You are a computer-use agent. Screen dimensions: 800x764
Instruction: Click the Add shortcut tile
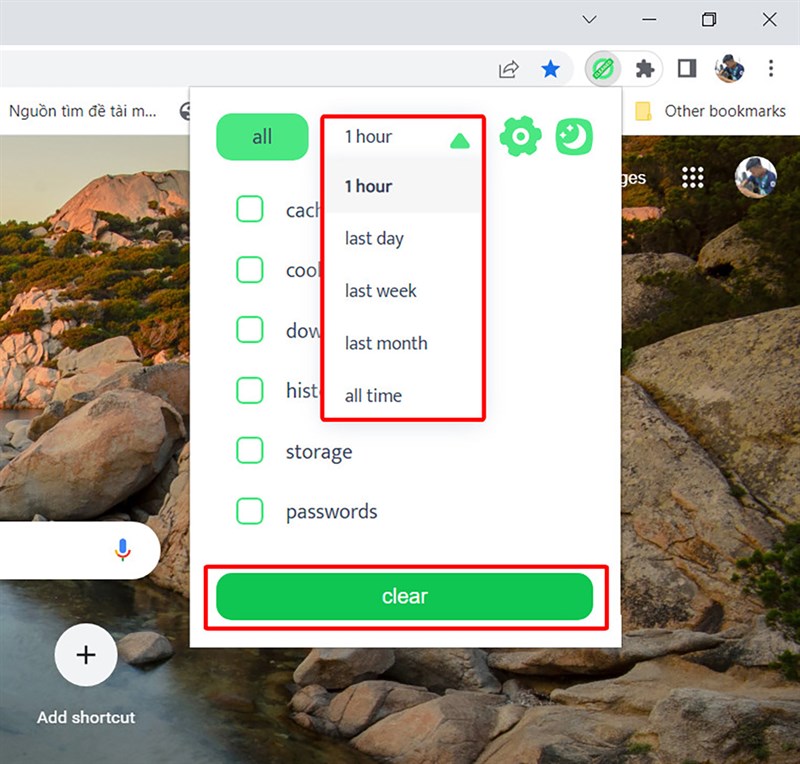click(85, 655)
